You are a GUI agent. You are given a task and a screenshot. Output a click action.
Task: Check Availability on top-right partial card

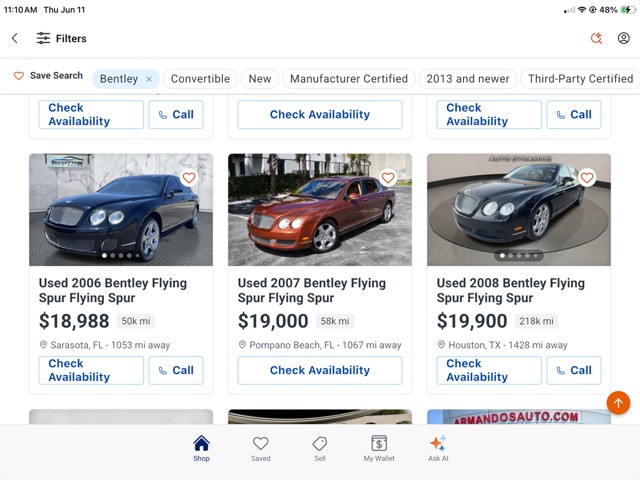[x=489, y=114]
